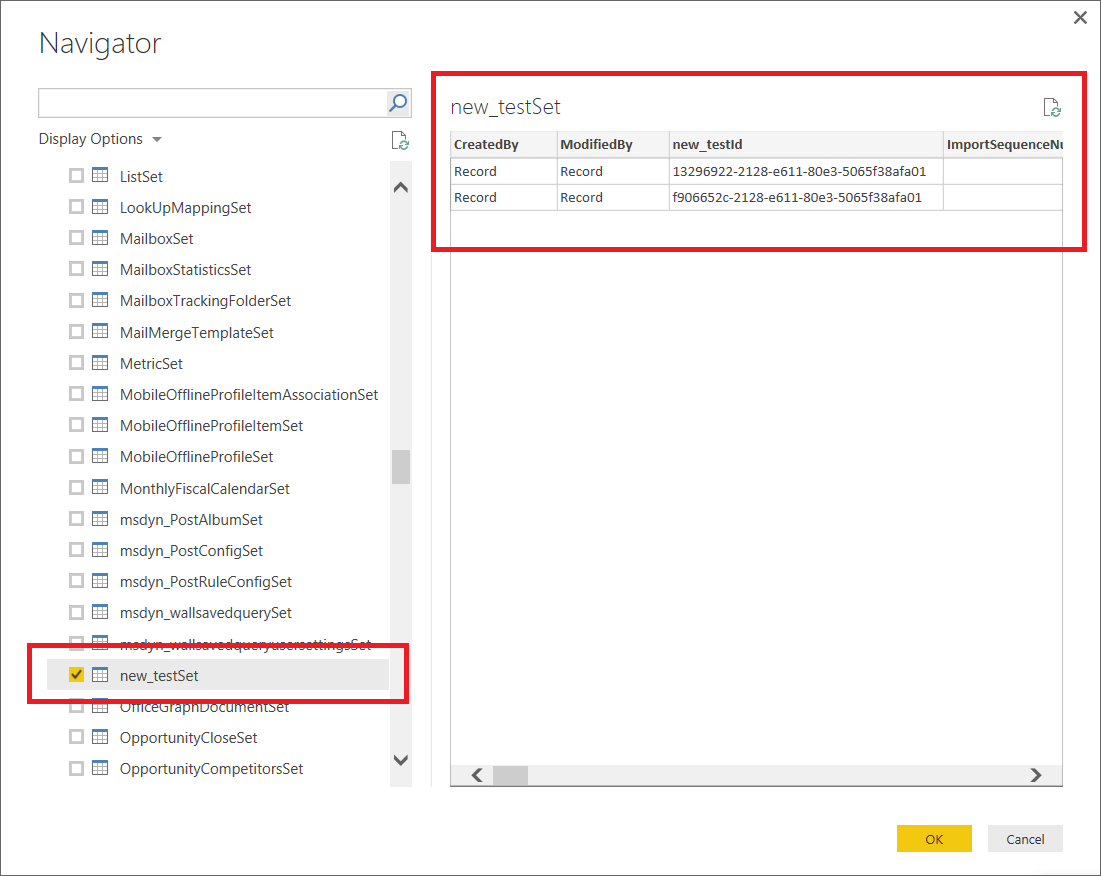This screenshot has width=1101, height=876.
Task: Click the search magnifier icon
Action: click(x=397, y=103)
